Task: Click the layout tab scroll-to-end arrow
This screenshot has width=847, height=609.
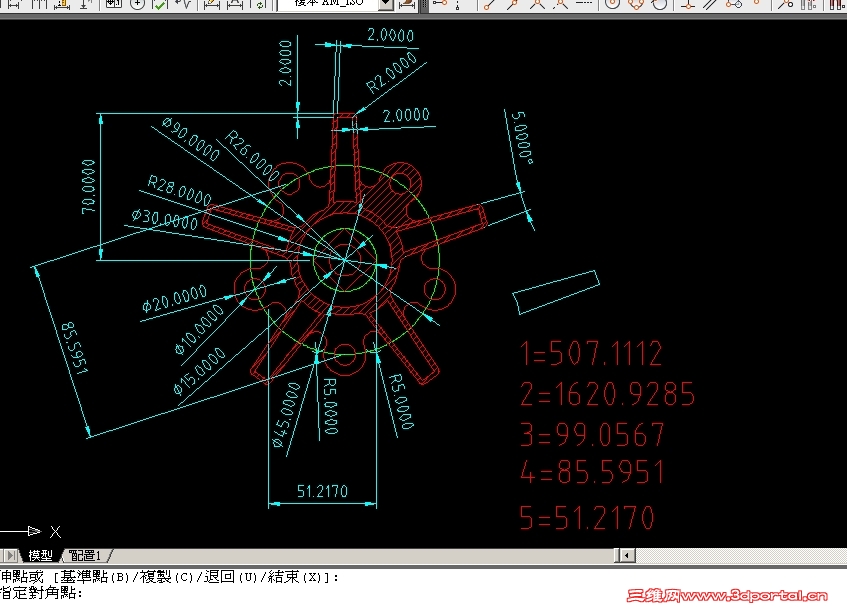Action: click(10, 555)
